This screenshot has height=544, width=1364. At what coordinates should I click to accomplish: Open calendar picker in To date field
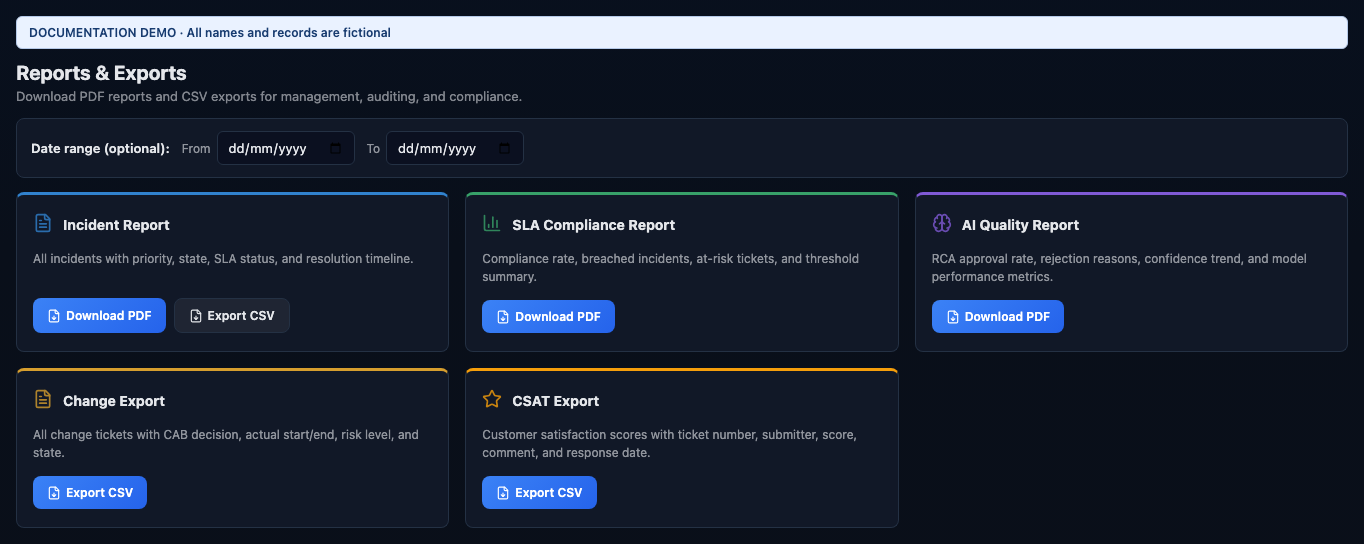click(x=504, y=148)
